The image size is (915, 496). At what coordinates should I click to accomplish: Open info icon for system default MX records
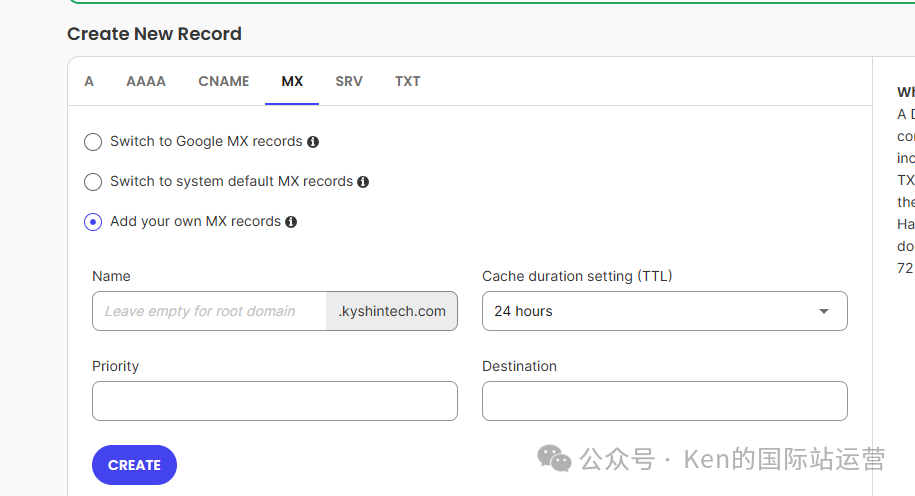[x=363, y=182]
